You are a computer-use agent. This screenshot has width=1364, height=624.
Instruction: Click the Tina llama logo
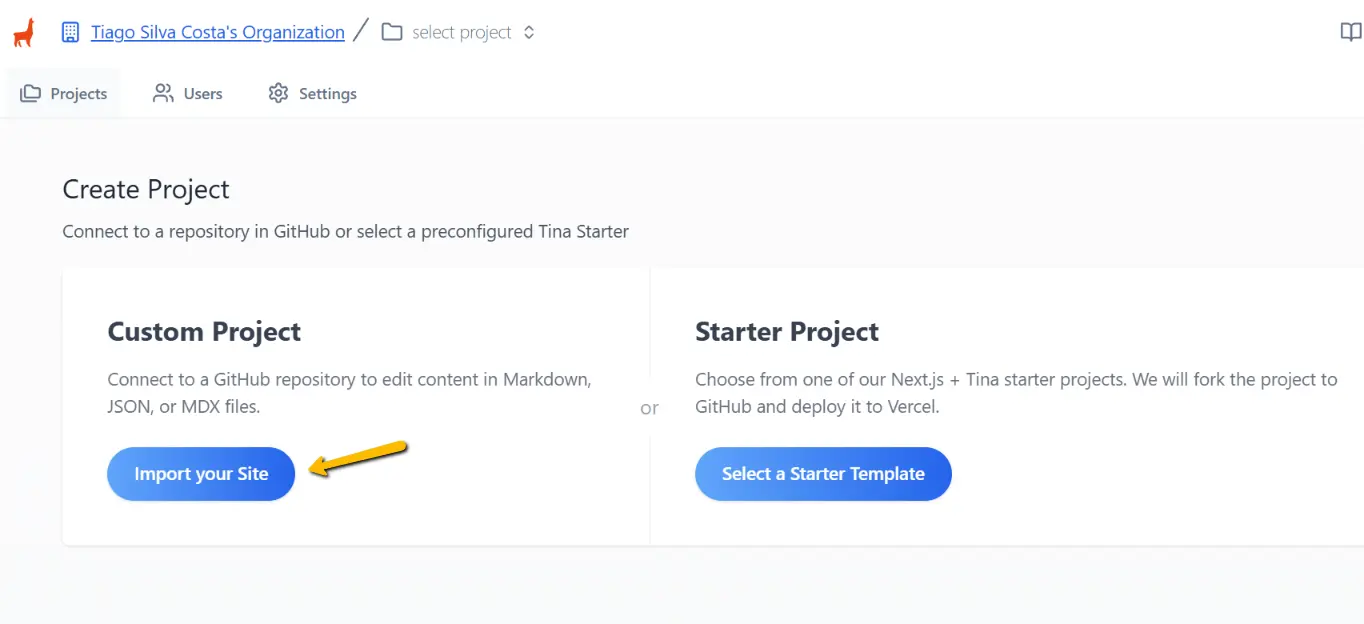pyautogui.click(x=22, y=30)
